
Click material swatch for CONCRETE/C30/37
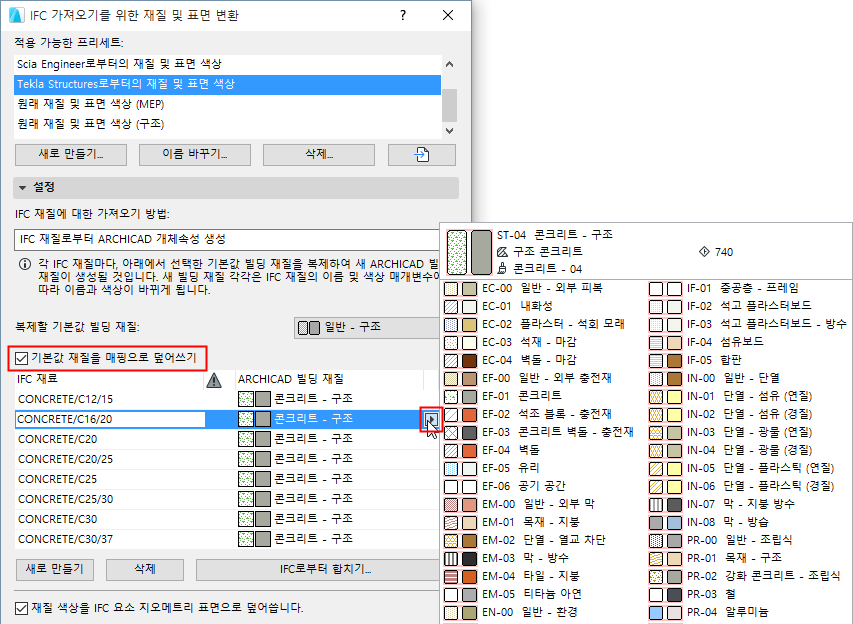click(x=254, y=539)
